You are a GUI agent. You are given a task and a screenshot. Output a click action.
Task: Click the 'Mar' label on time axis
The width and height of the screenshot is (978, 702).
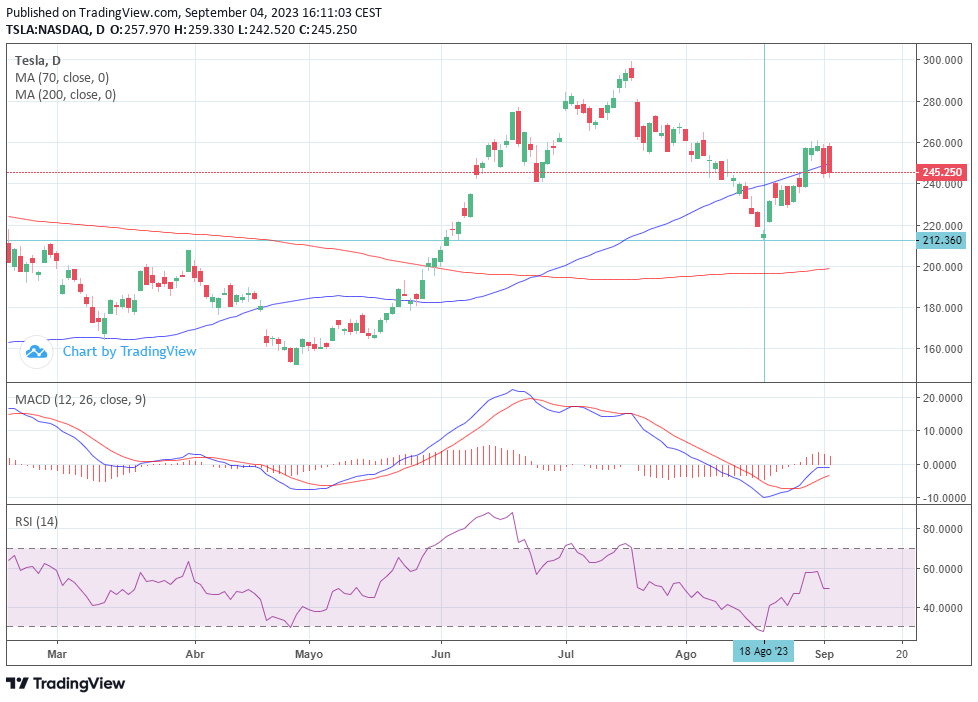tap(57, 654)
